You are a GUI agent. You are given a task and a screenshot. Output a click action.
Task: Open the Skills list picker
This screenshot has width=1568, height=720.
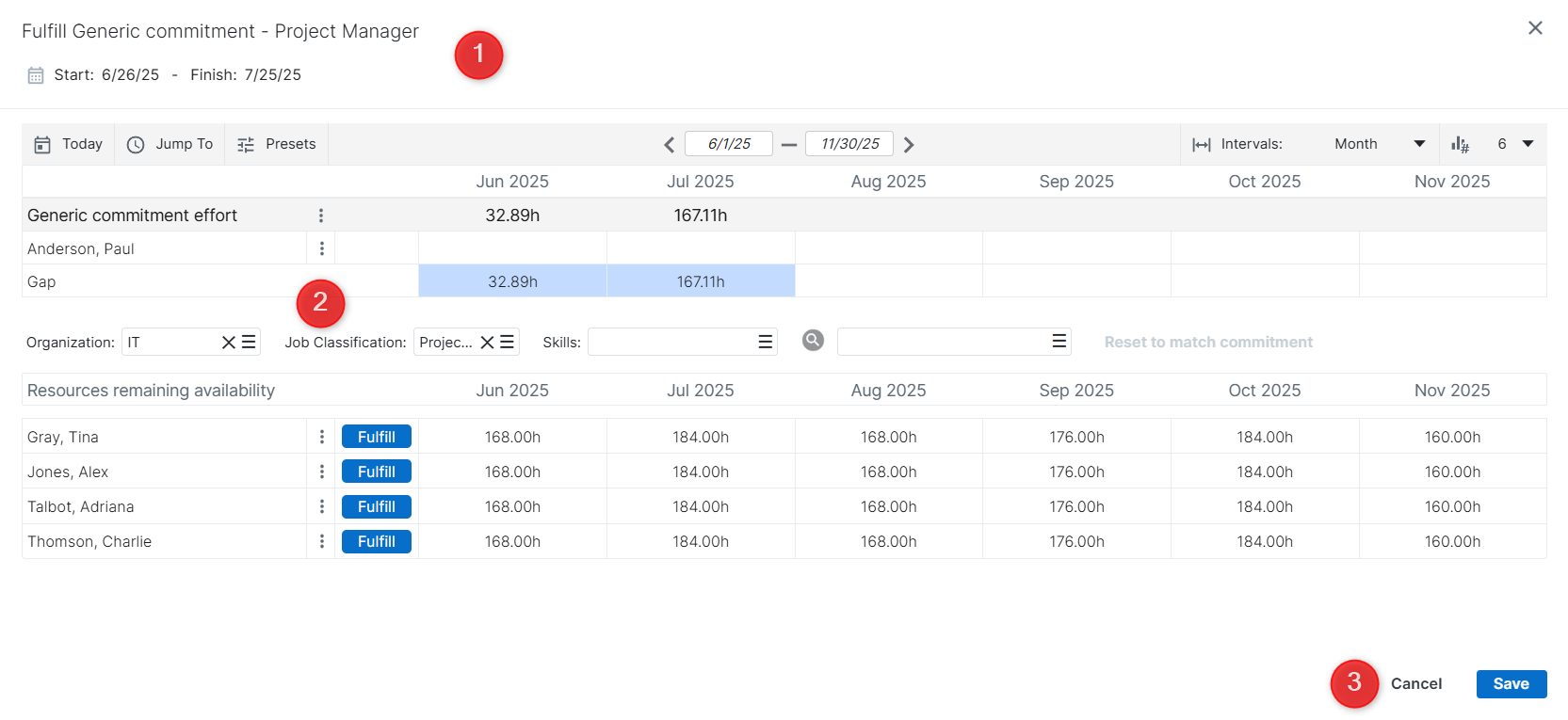[x=766, y=343]
